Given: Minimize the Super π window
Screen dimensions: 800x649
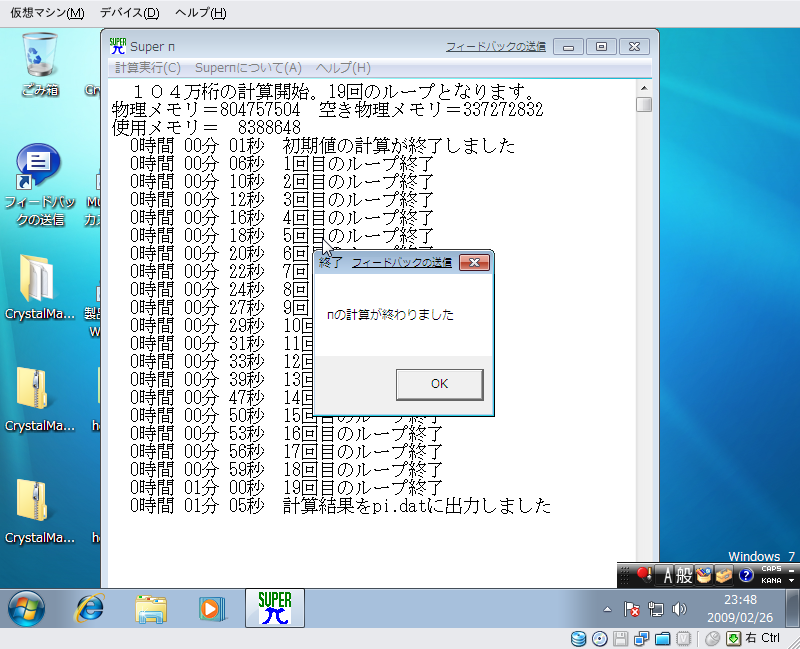Looking at the screenshot, I should tap(568, 47).
